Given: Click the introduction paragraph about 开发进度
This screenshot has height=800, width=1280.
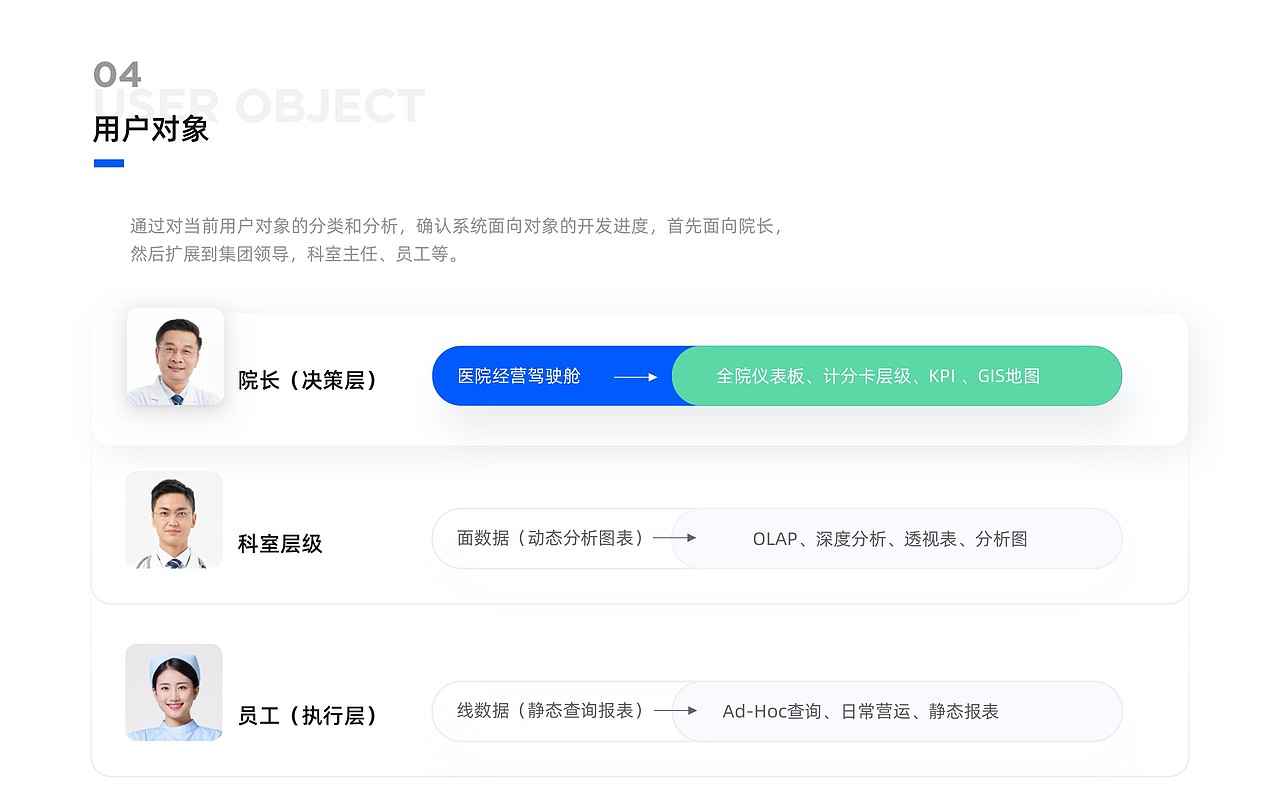Looking at the screenshot, I should pos(453,240).
